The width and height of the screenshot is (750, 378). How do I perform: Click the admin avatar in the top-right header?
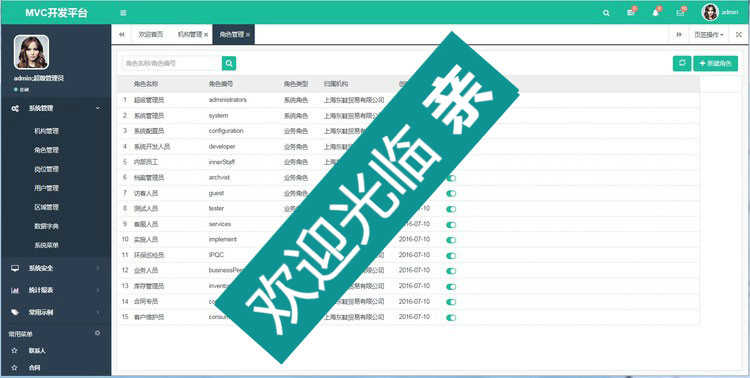[710, 12]
